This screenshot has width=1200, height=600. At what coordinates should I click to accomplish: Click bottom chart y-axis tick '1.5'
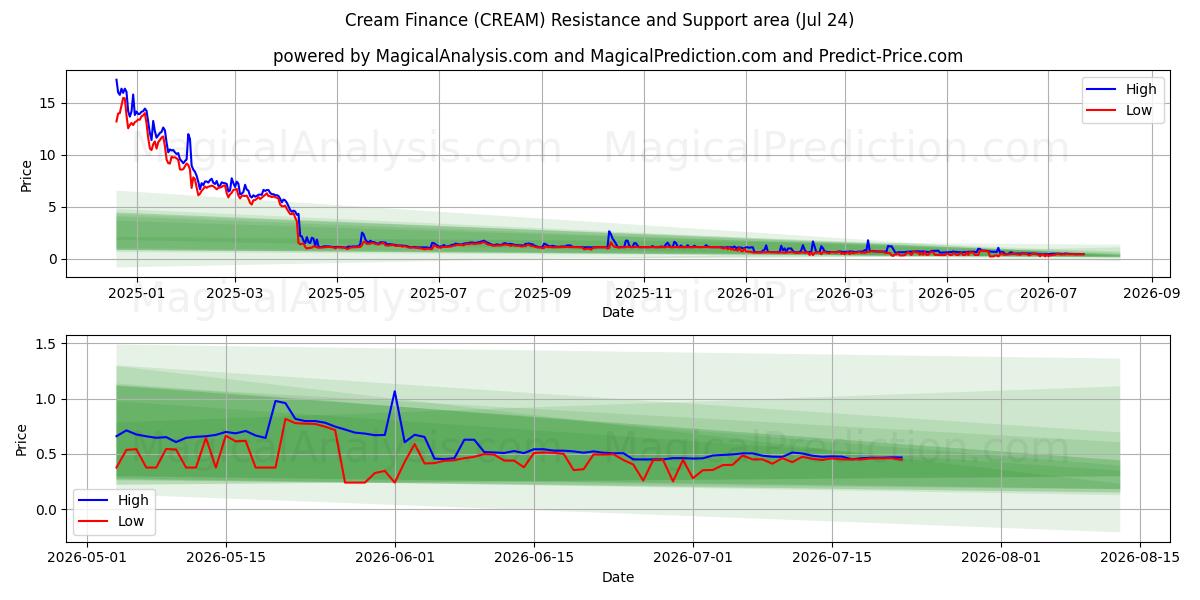pyautogui.click(x=48, y=344)
